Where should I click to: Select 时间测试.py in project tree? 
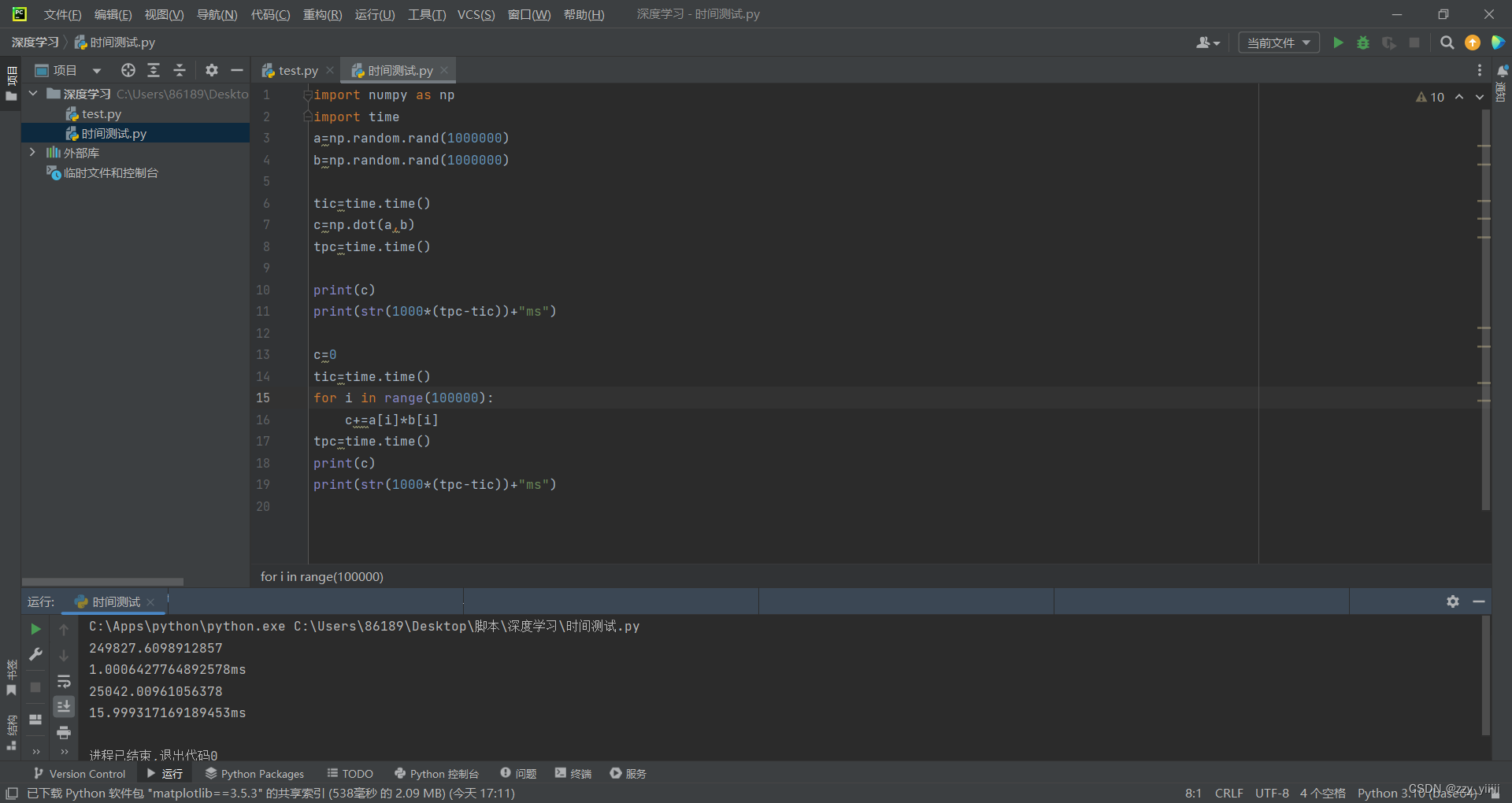coord(113,133)
